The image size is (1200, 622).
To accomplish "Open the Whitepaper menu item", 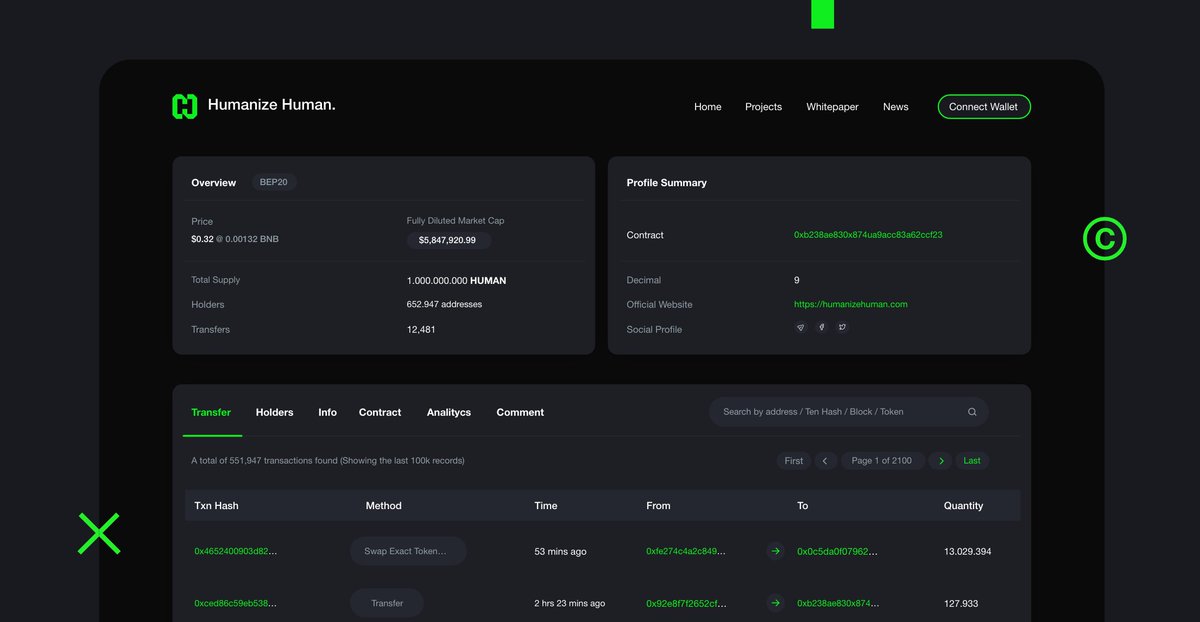I will pos(832,107).
